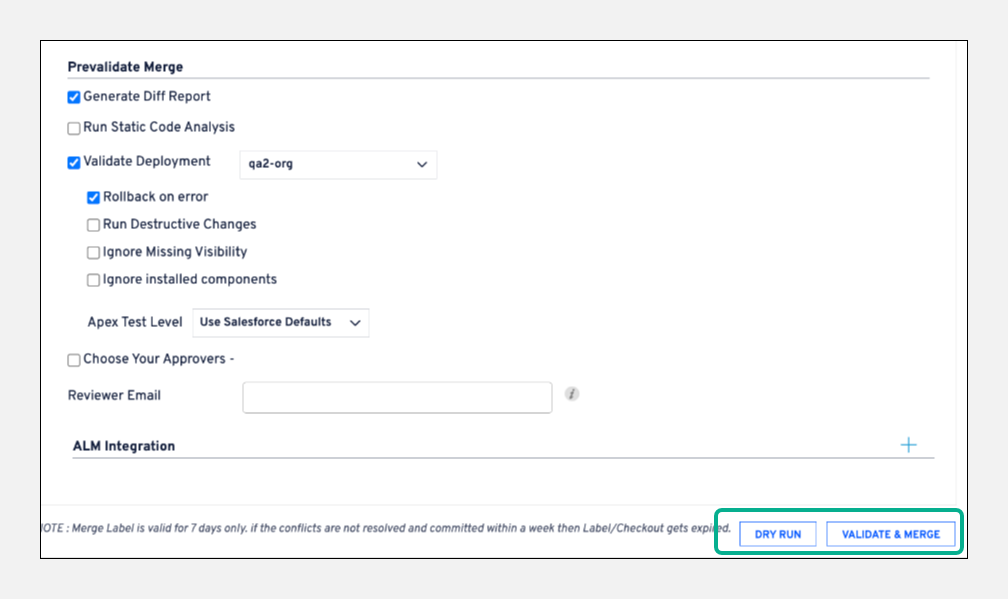Check Run Destructive Changes

point(94,225)
